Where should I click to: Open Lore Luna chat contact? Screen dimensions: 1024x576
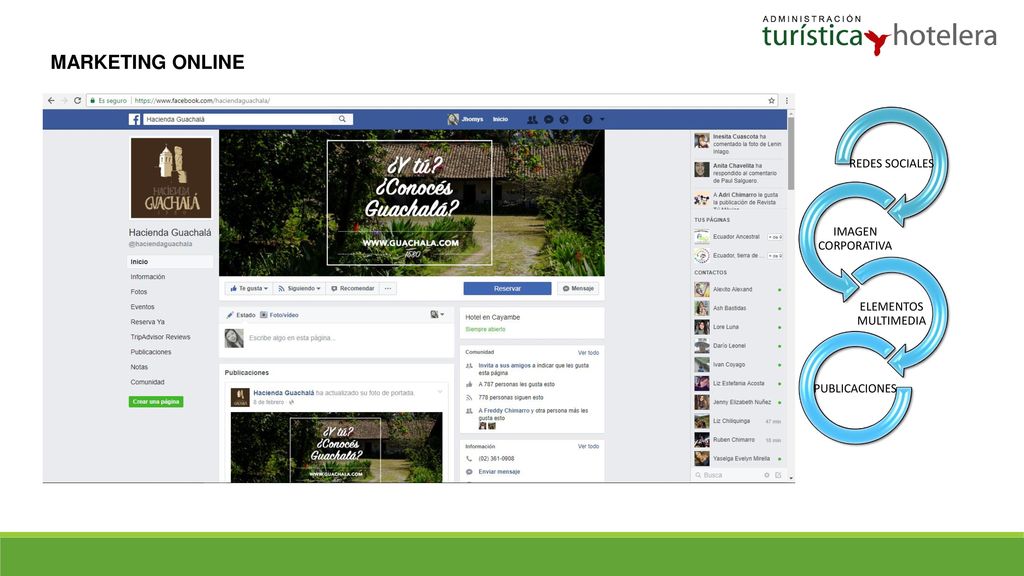pyautogui.click(x=738, y=327)
